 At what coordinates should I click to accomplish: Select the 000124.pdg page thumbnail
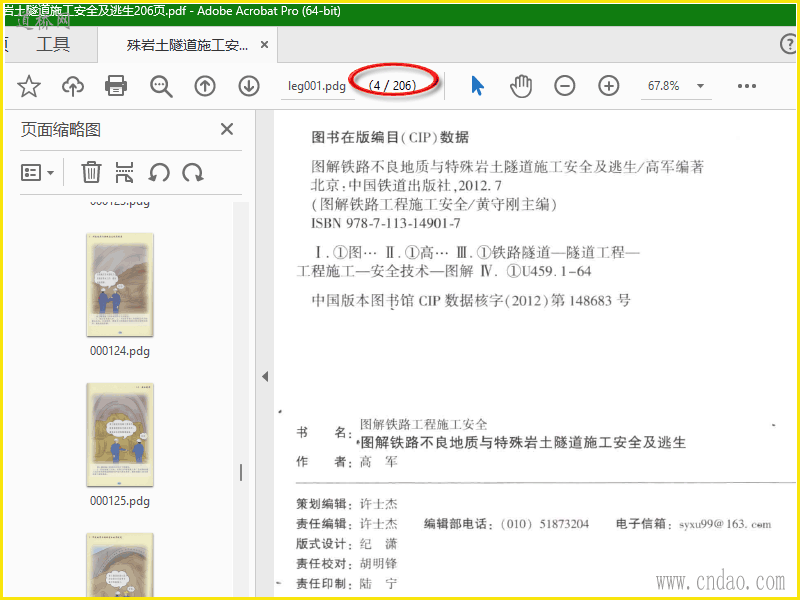[120, 285]
